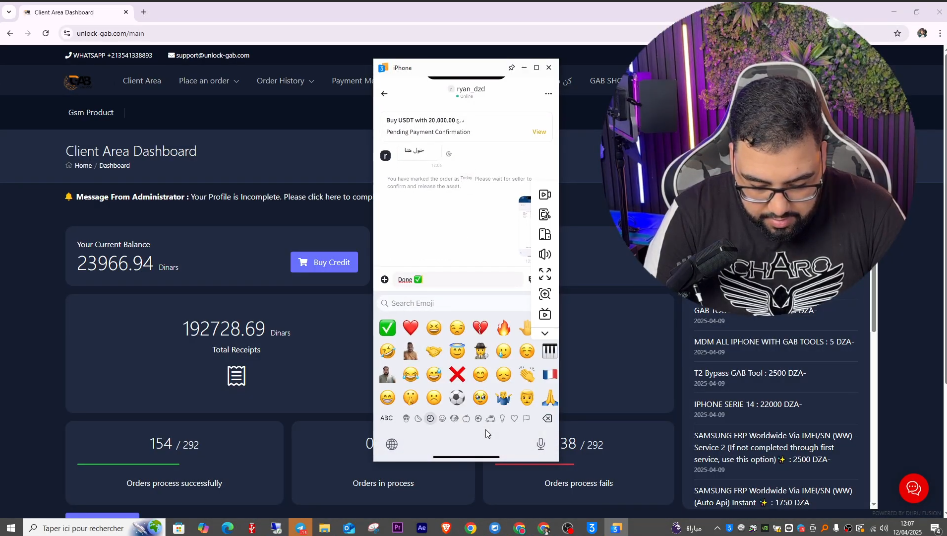Screen dimensions: 947x536
Task: Open the red live chat bubble
Action: click(913, 488)
